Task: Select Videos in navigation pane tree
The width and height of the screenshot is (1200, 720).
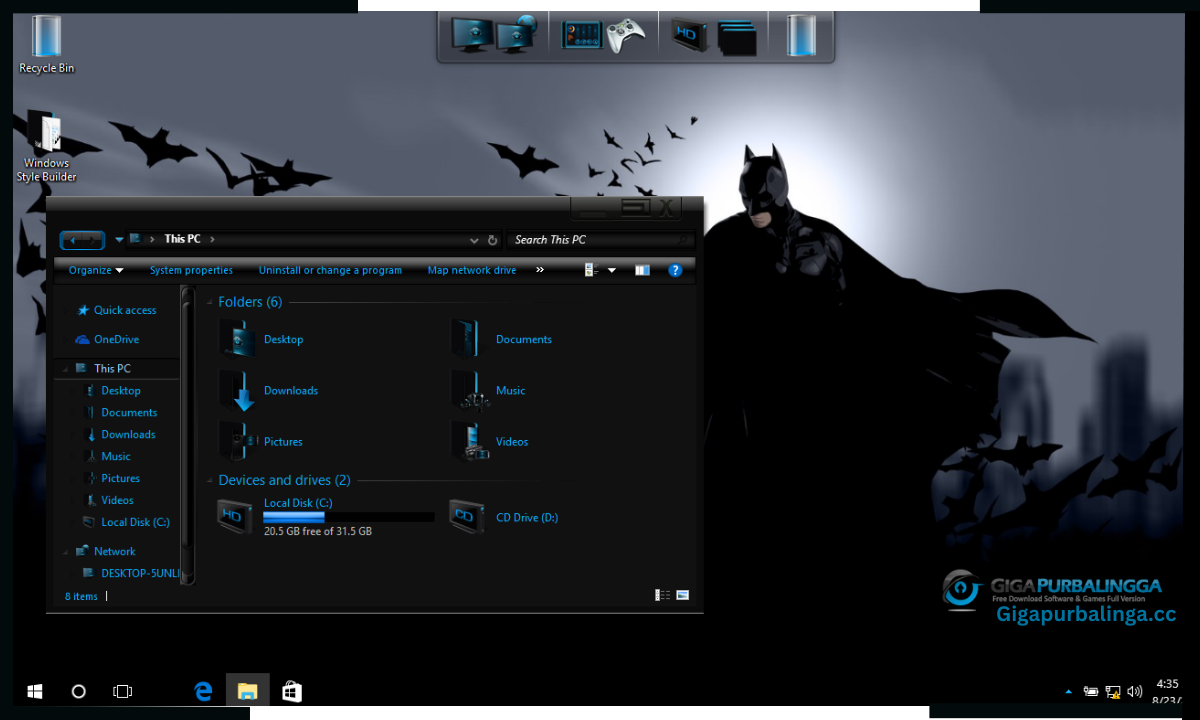Action: 108,500
